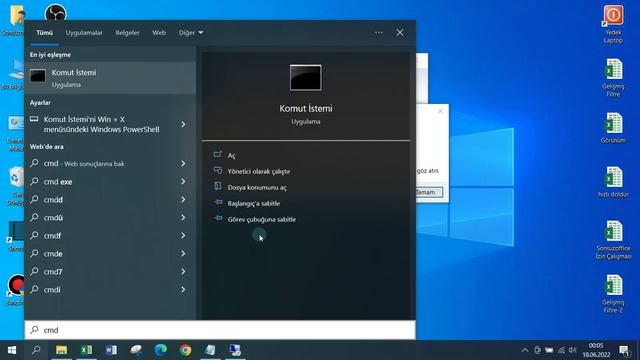This screenshot has width=640, height=360.
Task: Switch to the Web search tab
Action: click(x=159, y=33)
